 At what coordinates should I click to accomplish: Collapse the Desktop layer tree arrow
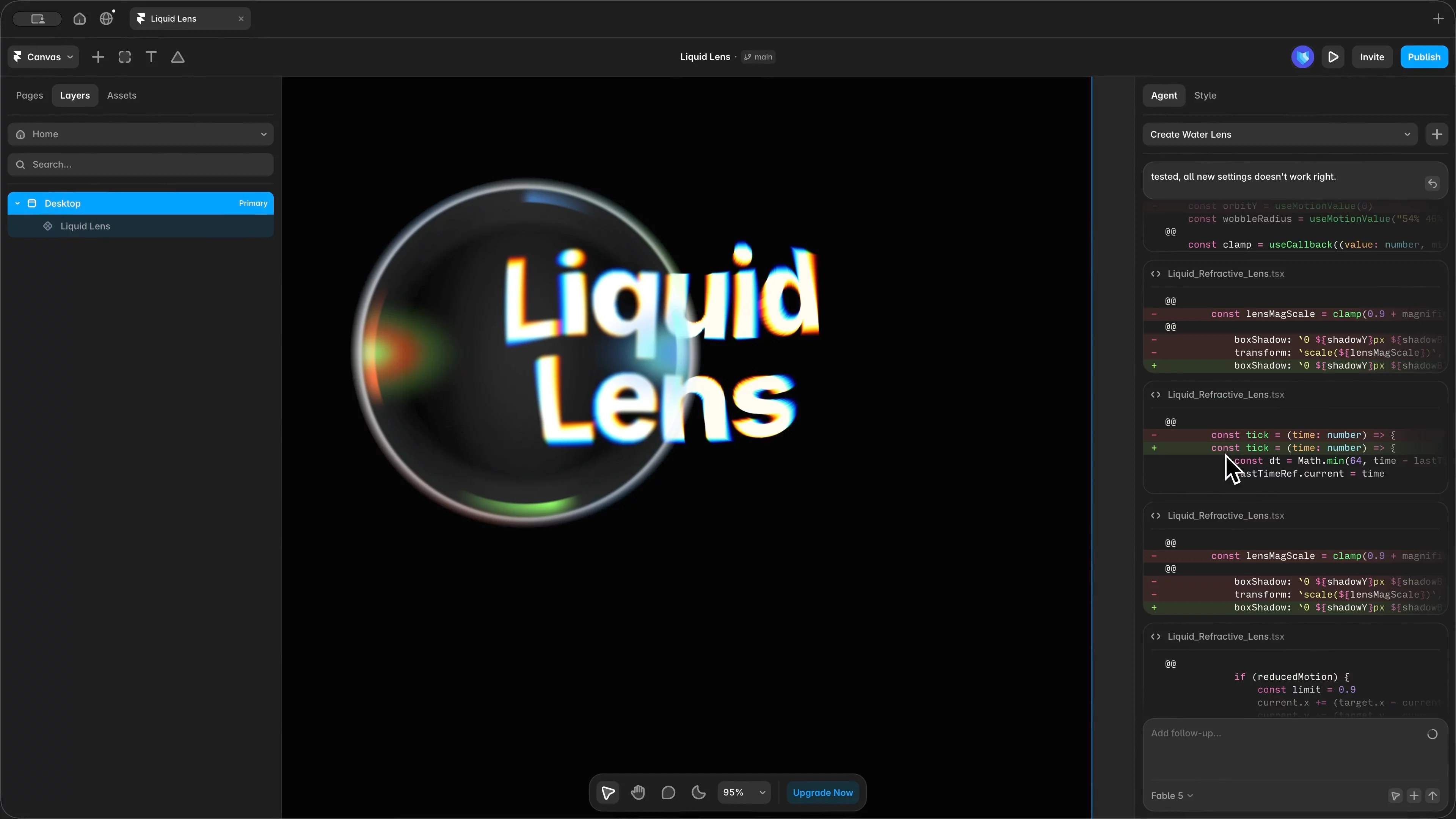click(17, 204)
